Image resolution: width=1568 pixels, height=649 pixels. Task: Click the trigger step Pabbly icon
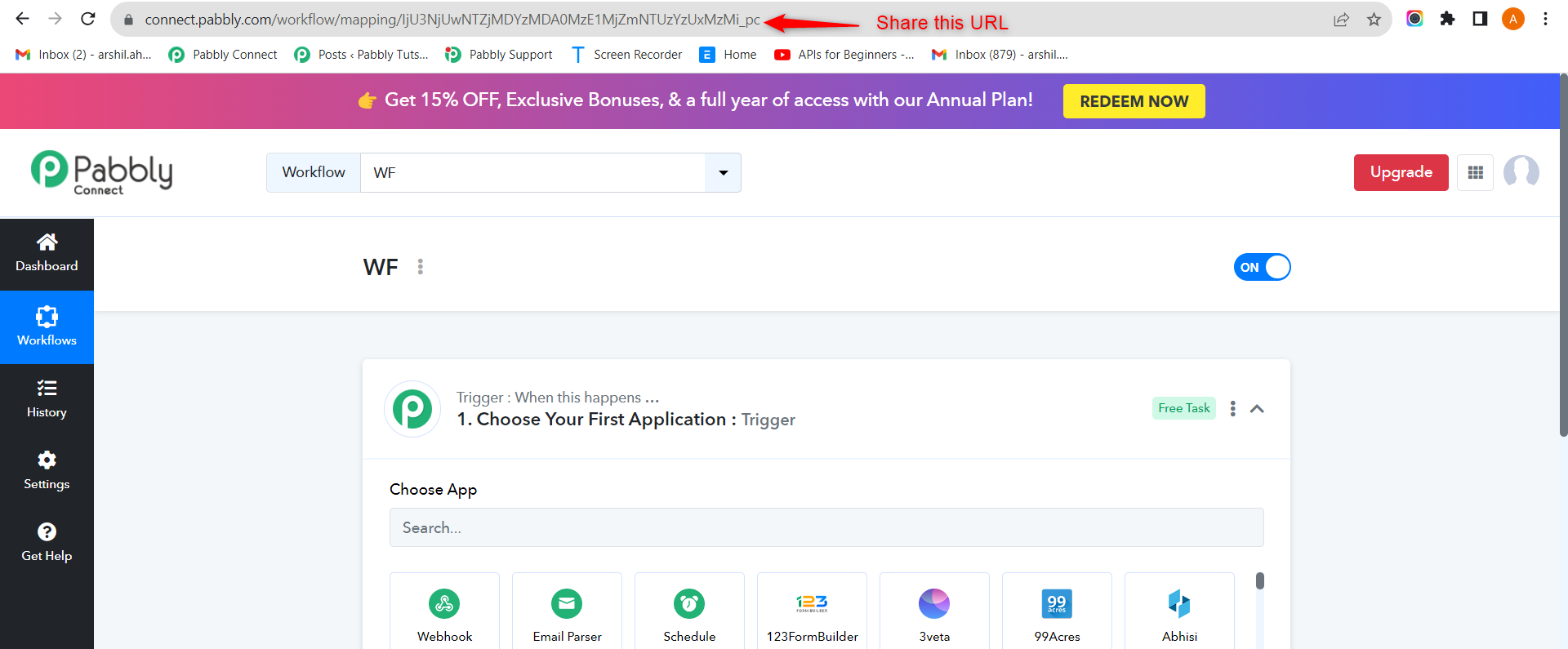point(412,409)
